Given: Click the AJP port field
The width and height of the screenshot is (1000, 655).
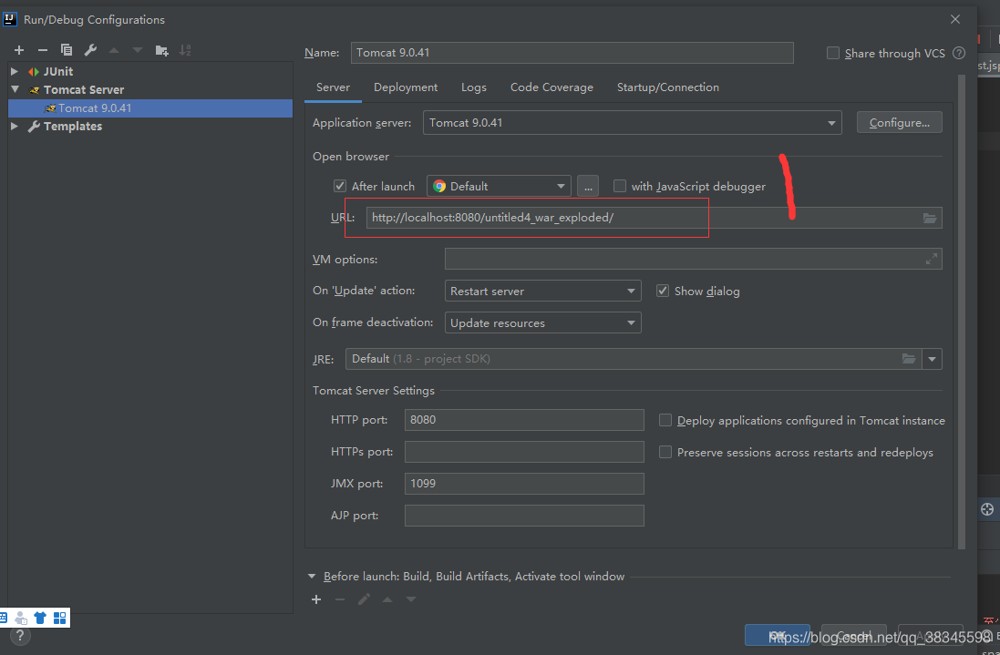Looking at the screenshot, I should [x=524, y=515].
